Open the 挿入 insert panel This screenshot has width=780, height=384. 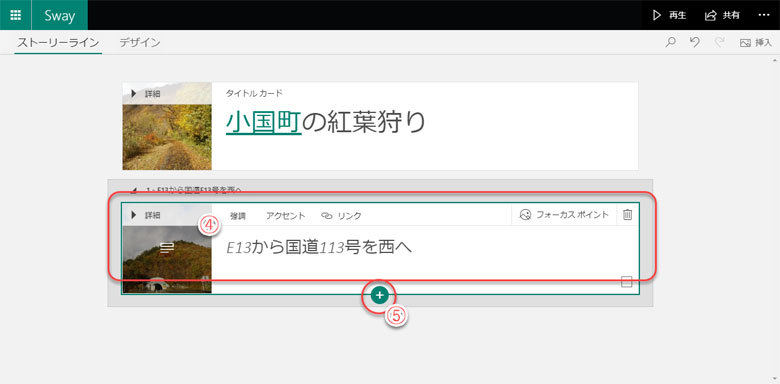[x=756, y=43]
